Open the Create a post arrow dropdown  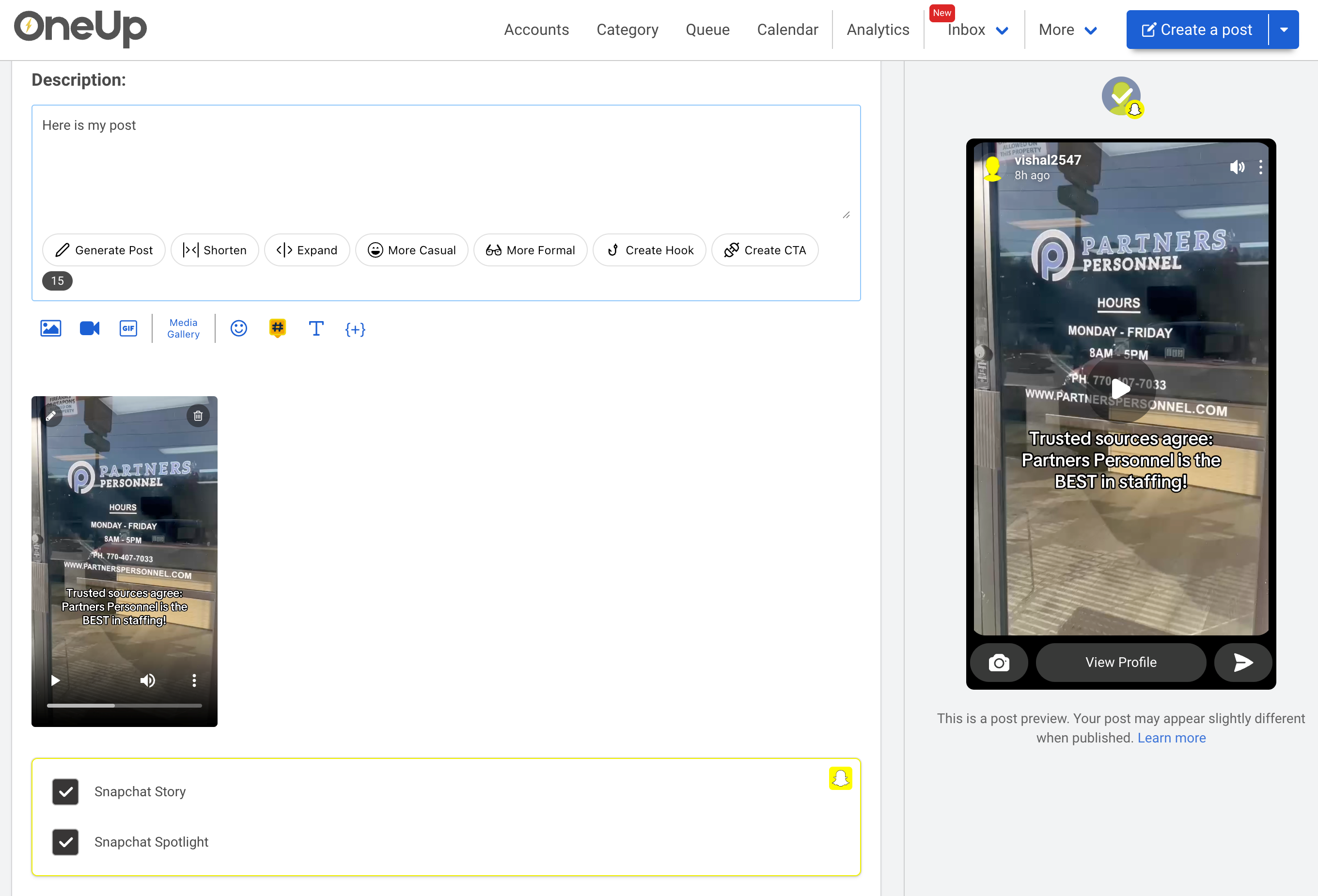[x=1284, y=30]
